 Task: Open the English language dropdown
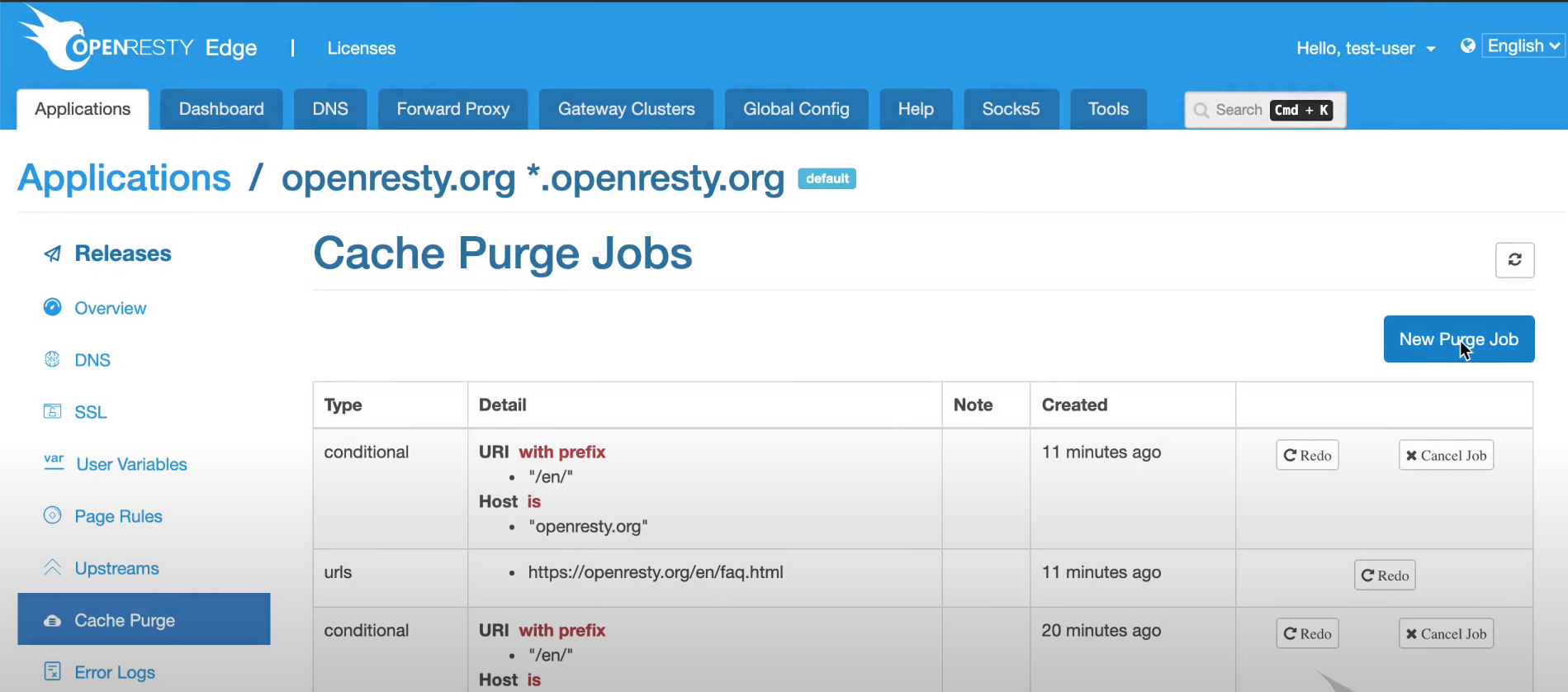pos(1523,46)
